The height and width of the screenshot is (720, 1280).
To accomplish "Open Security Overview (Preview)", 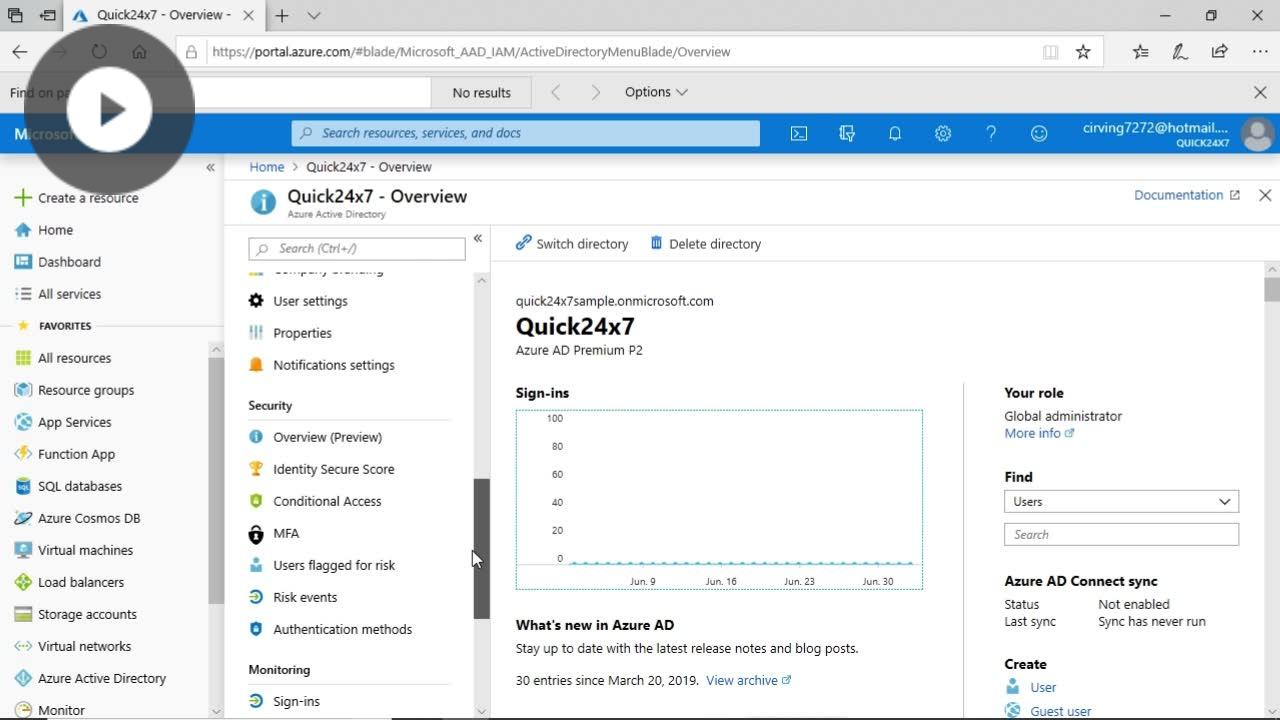I will click(315, 437).
